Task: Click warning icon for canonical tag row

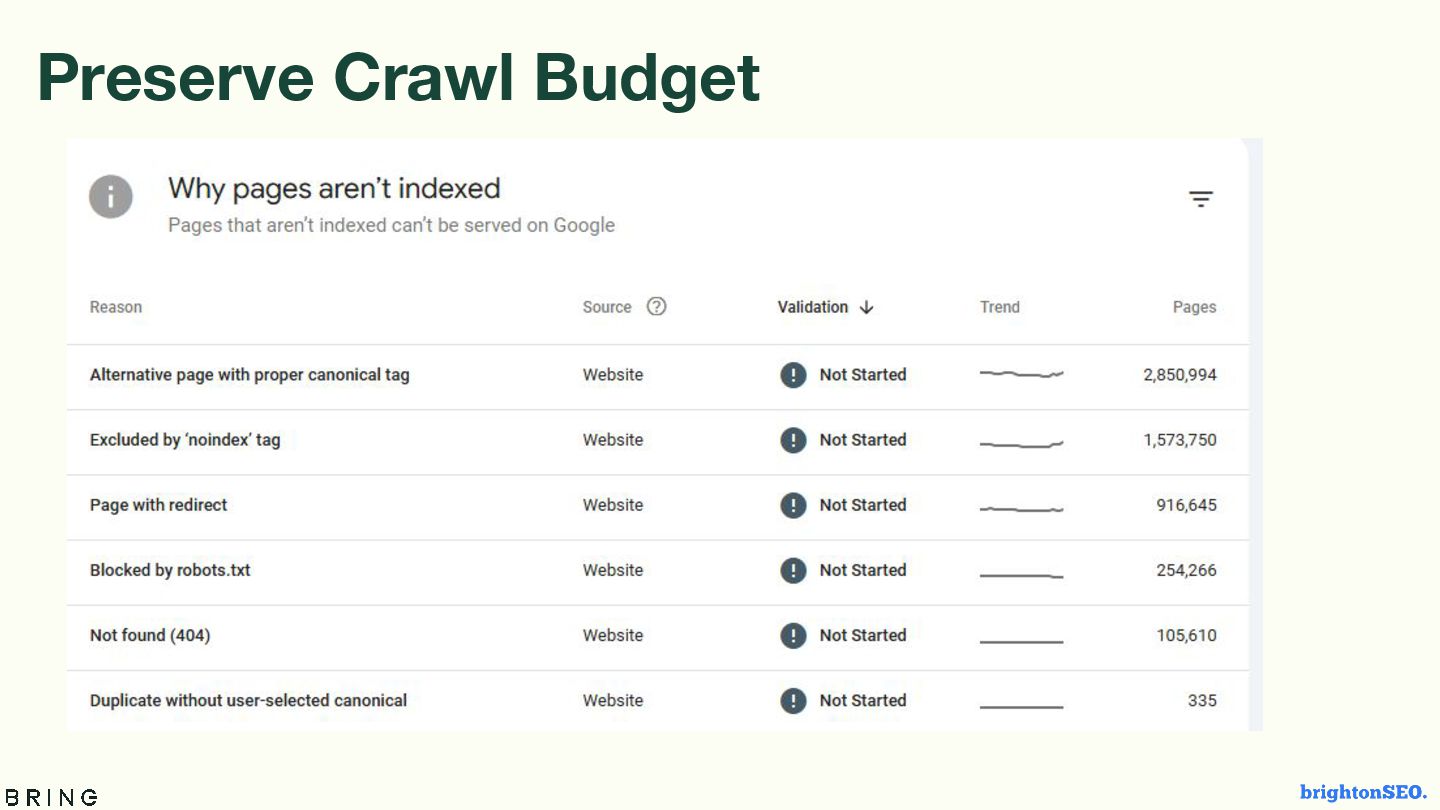Action: [x=793, y=375]
